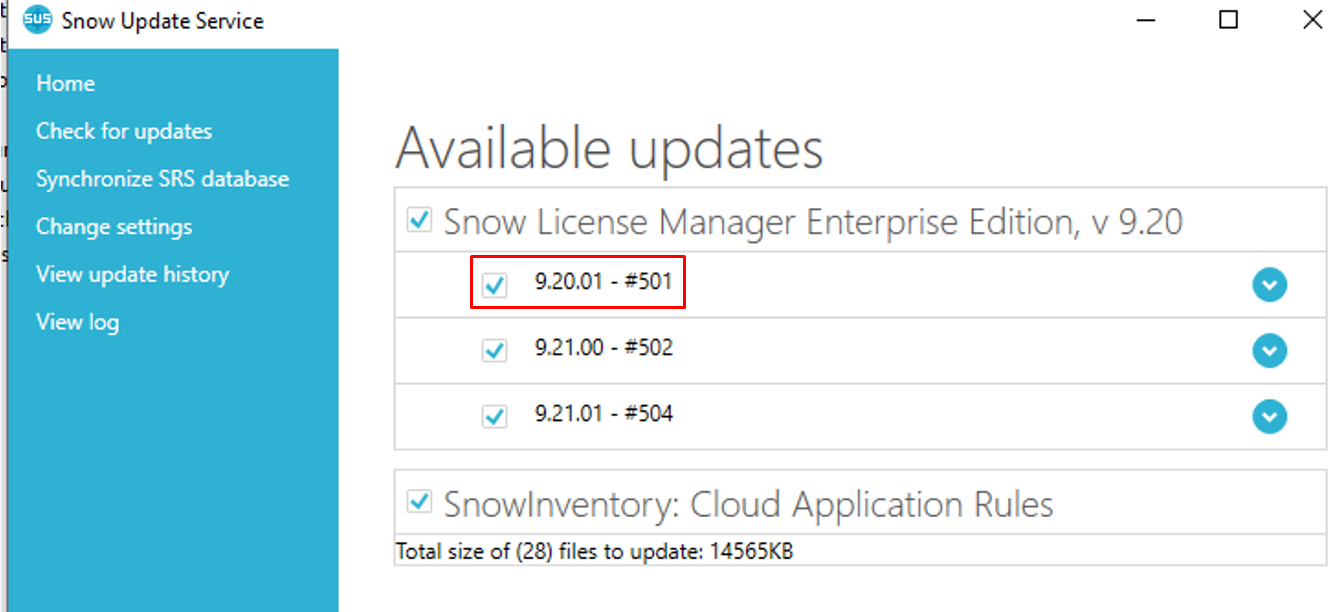Viewport: 1332px width, 612px height.
Task: Expand details for update 9.21.01 - #504
Action: pyautogui.click(x=1269, y=416)
